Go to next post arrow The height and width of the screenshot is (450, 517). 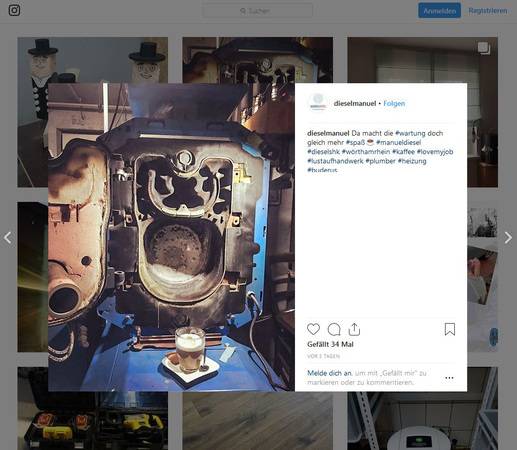(508, 238)
